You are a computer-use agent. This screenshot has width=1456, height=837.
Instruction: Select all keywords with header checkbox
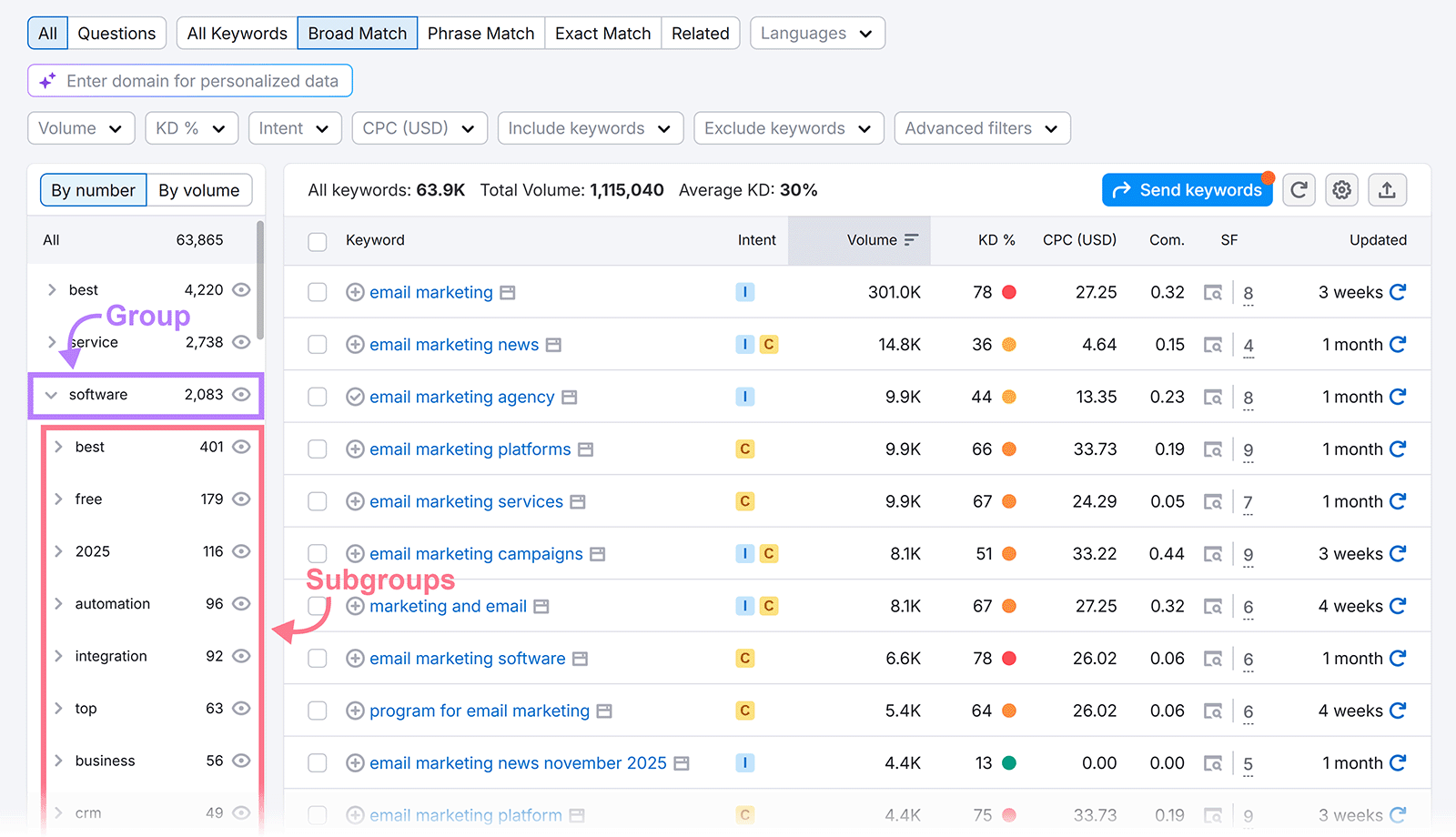click(x=317, y=241)
